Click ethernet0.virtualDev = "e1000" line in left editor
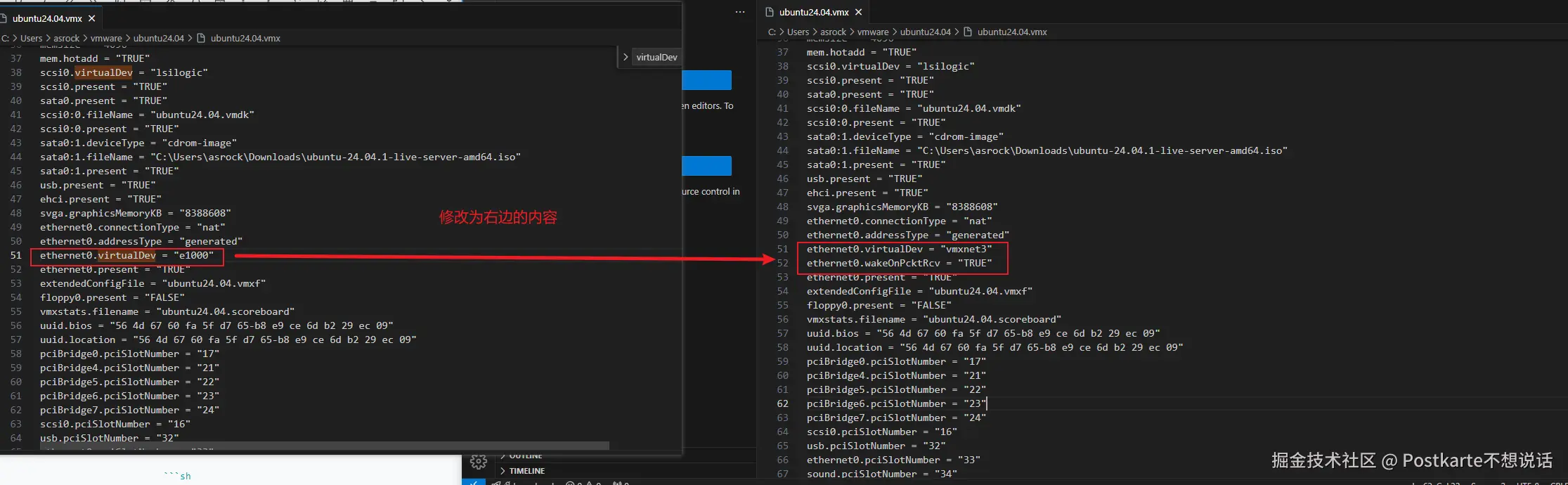The width and height of the screenshot is (1568, 485). (127, 255)
